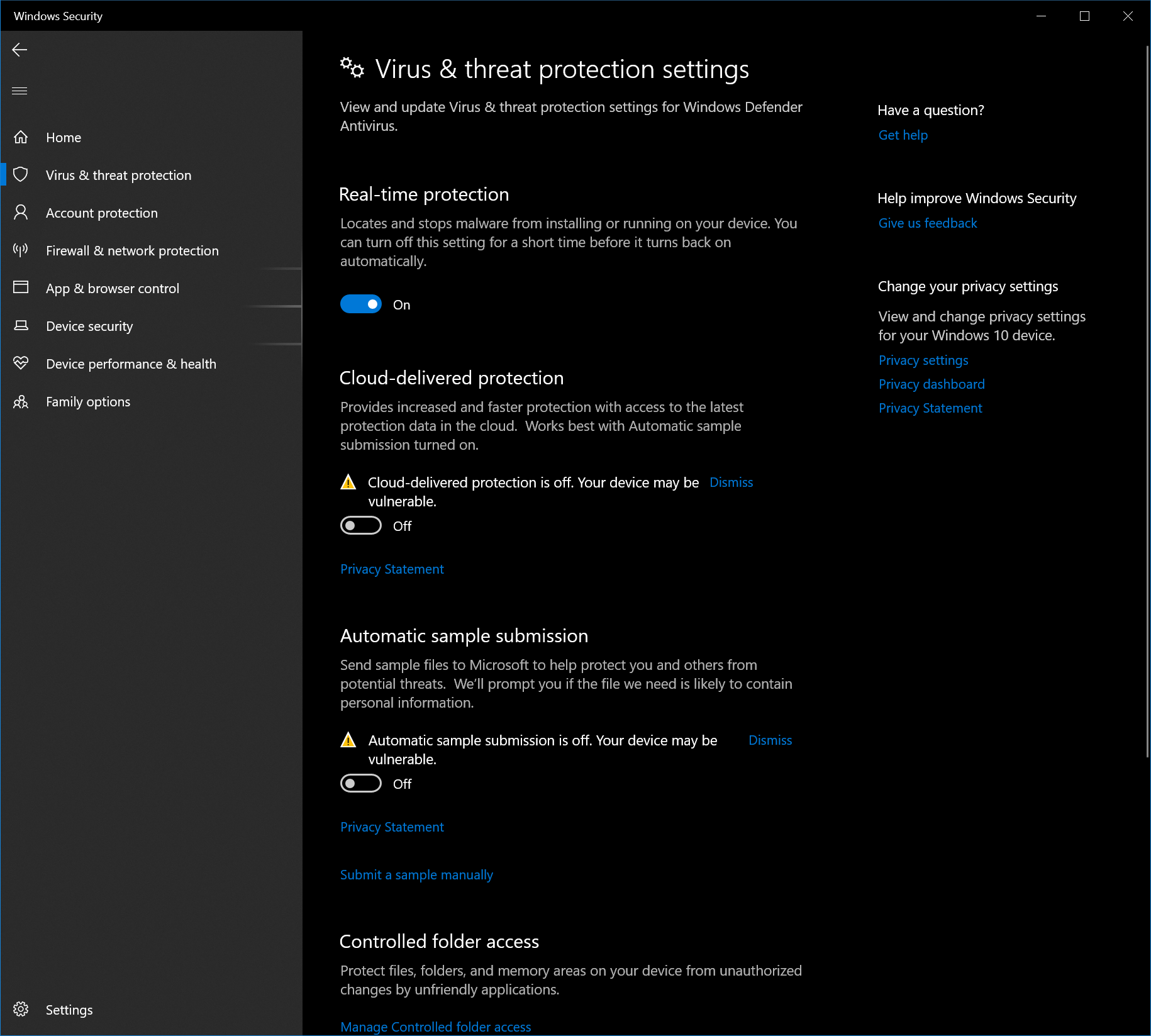
Task: Open Home in the sidebar
Action: coord(152,137)
